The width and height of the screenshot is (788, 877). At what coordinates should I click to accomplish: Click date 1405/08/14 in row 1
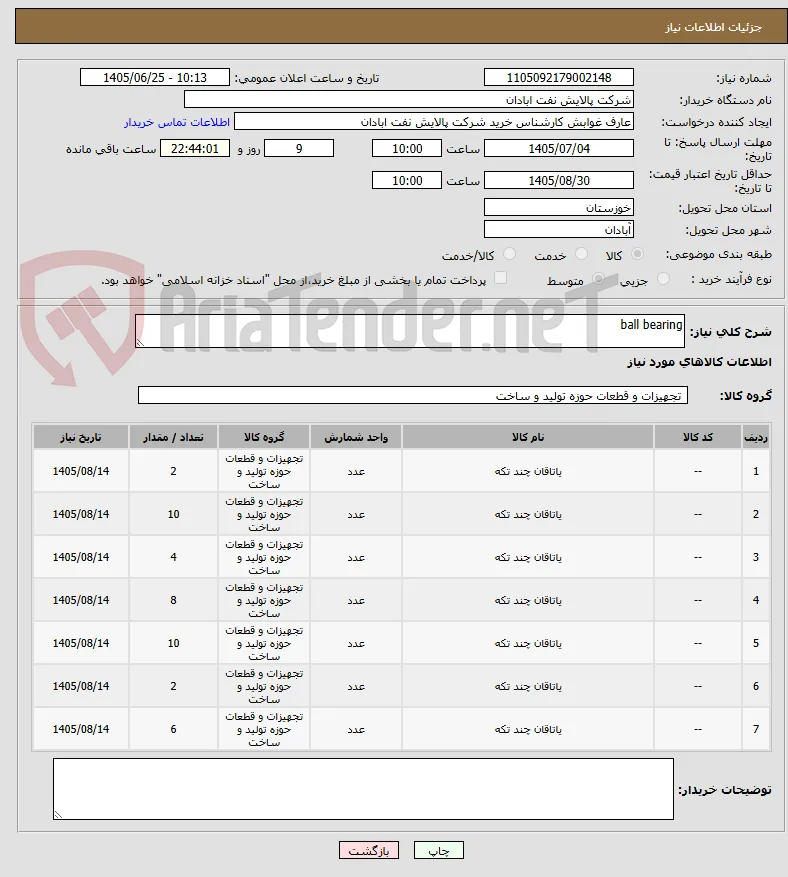81,471
